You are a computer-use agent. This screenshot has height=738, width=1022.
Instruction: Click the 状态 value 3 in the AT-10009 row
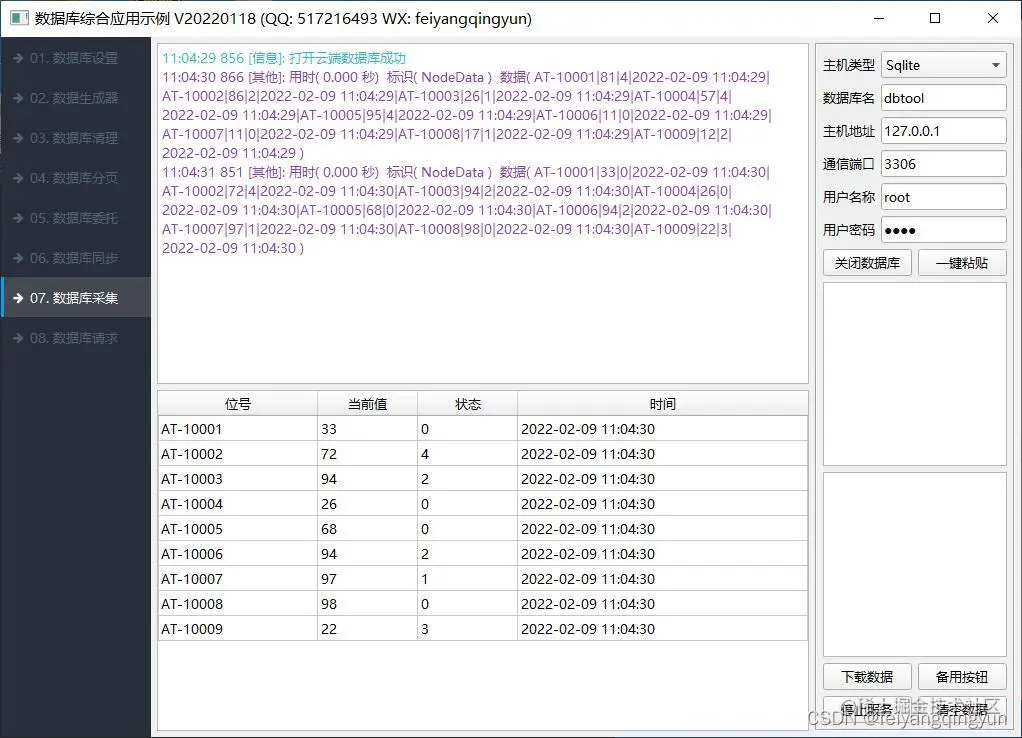(x=467, y=629)
